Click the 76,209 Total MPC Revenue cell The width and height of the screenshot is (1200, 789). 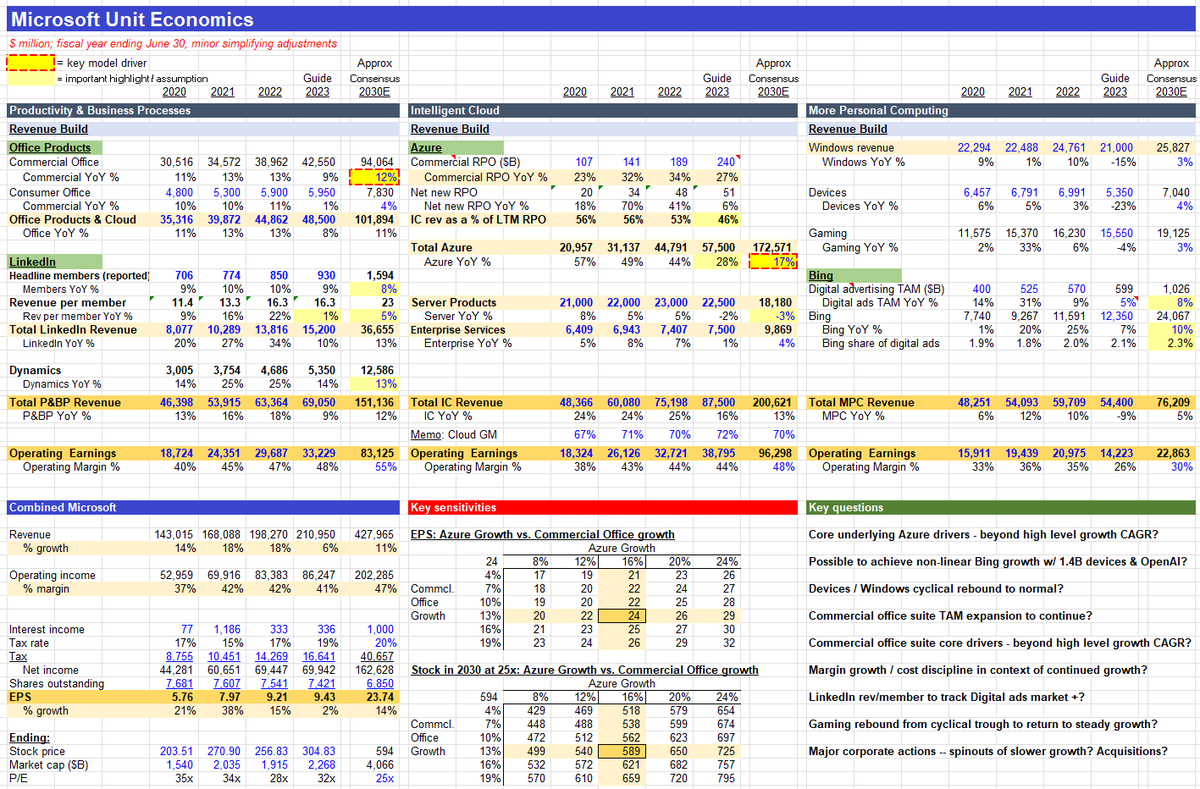[x=1170, y=403]
